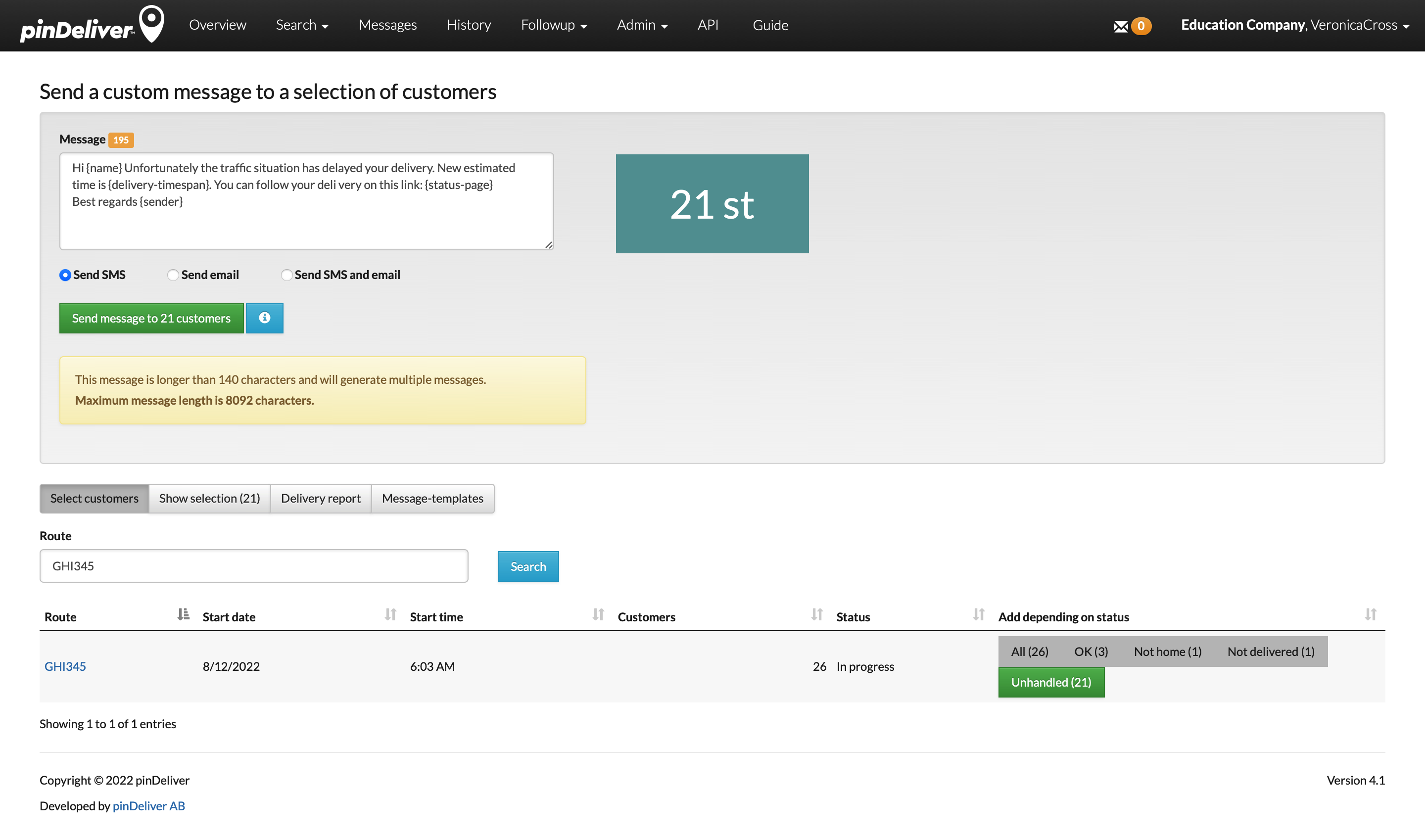Add Not home (1) customers
Image resolution: width=1425 pixels, height=840 pixels.
[1167, 652]
